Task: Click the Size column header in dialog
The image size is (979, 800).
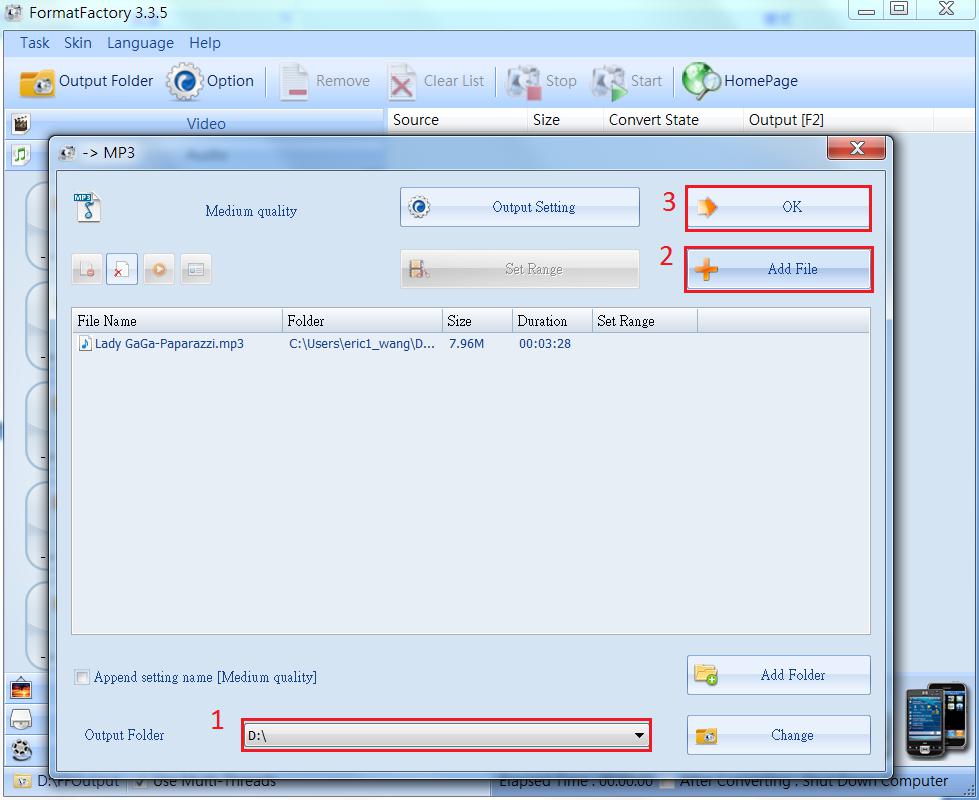Action: point(478,321)
